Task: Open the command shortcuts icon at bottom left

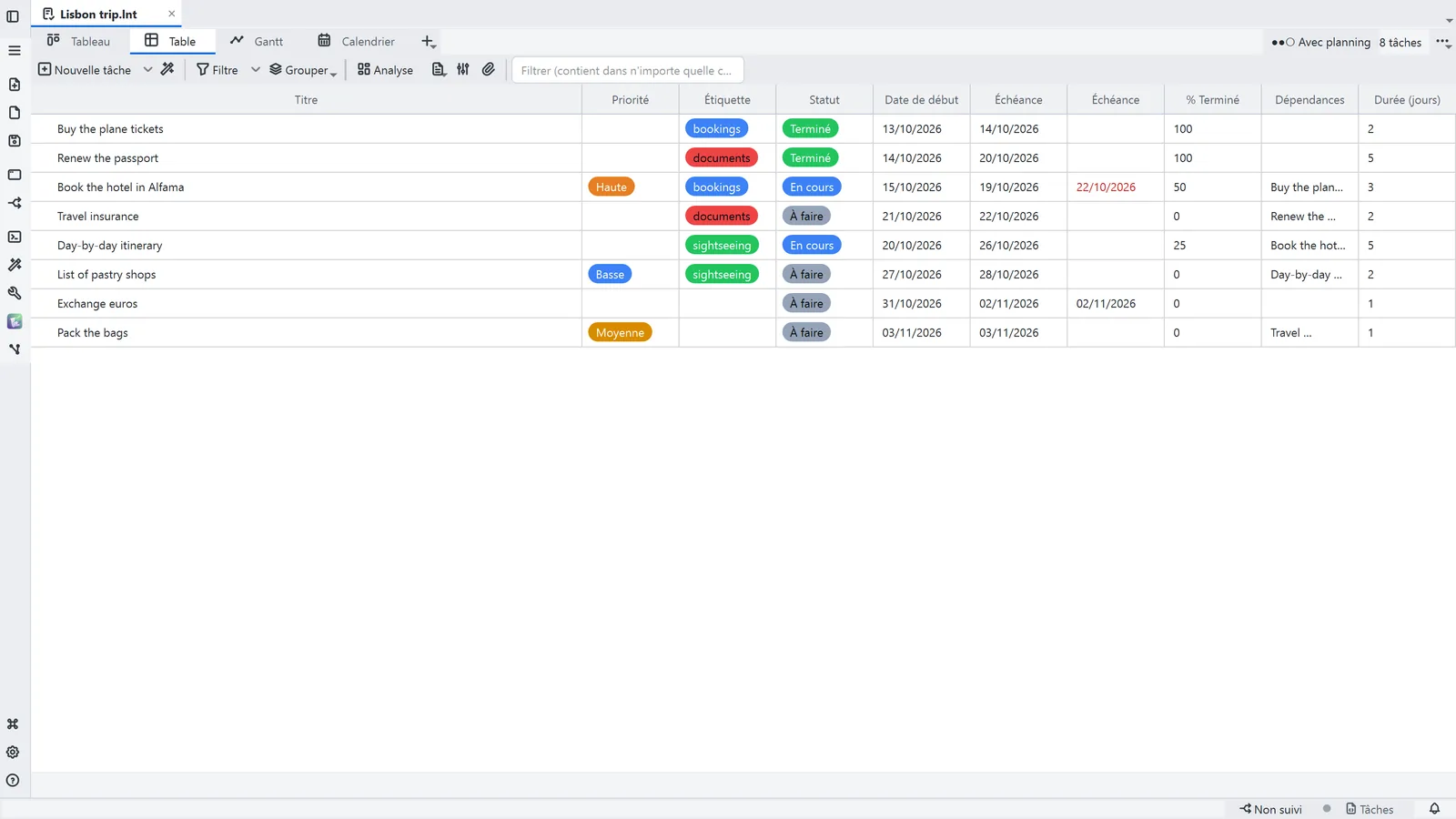Action: [13, 724]
